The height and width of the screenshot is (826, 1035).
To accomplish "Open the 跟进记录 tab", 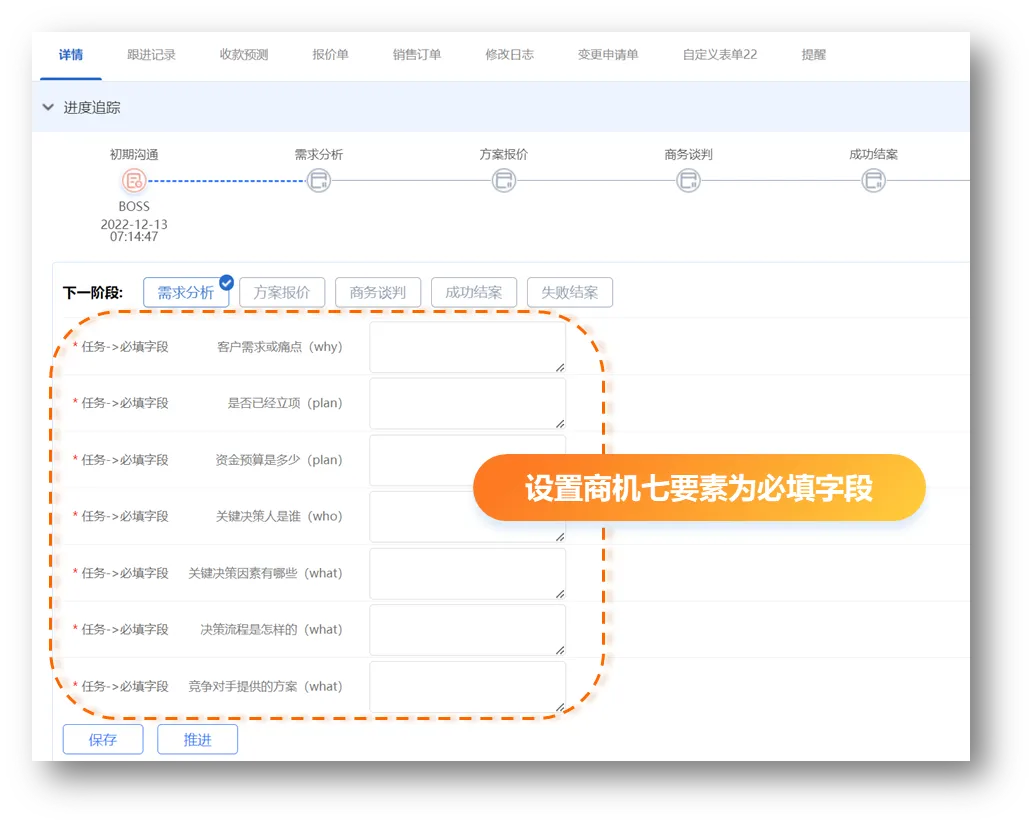I will (151, 55).
